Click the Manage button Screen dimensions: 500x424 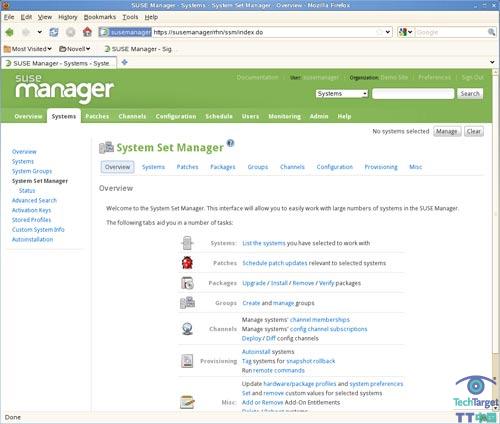(x=447, y=131)
